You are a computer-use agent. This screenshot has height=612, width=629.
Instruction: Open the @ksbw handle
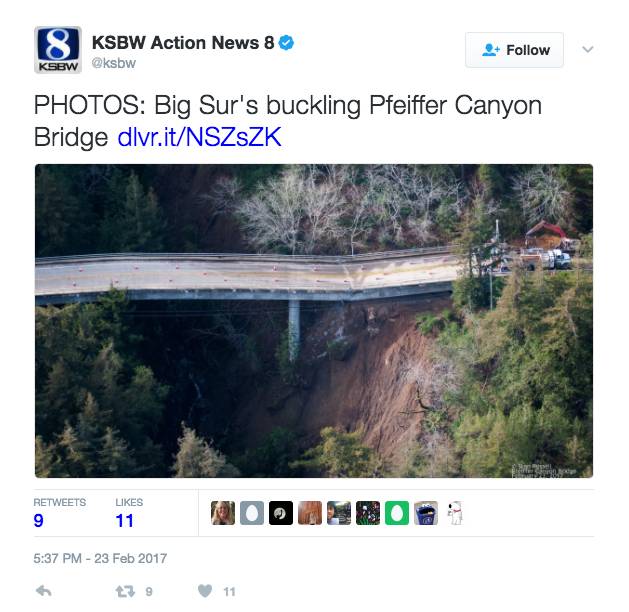pyautogui.click(x=114, y=63)
